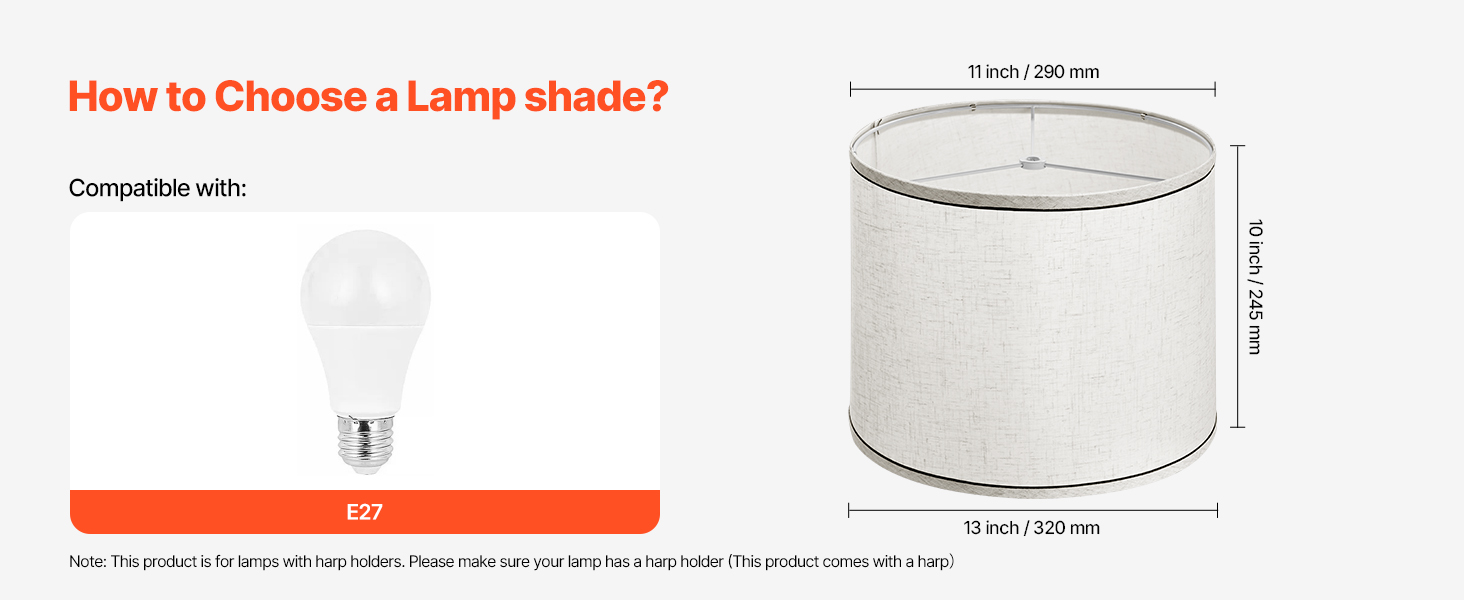Image resolution: width=1464 pixels, height=600 pixels.
Task: Click "(This product comes with a harp)" text
Action: (841, 562)
